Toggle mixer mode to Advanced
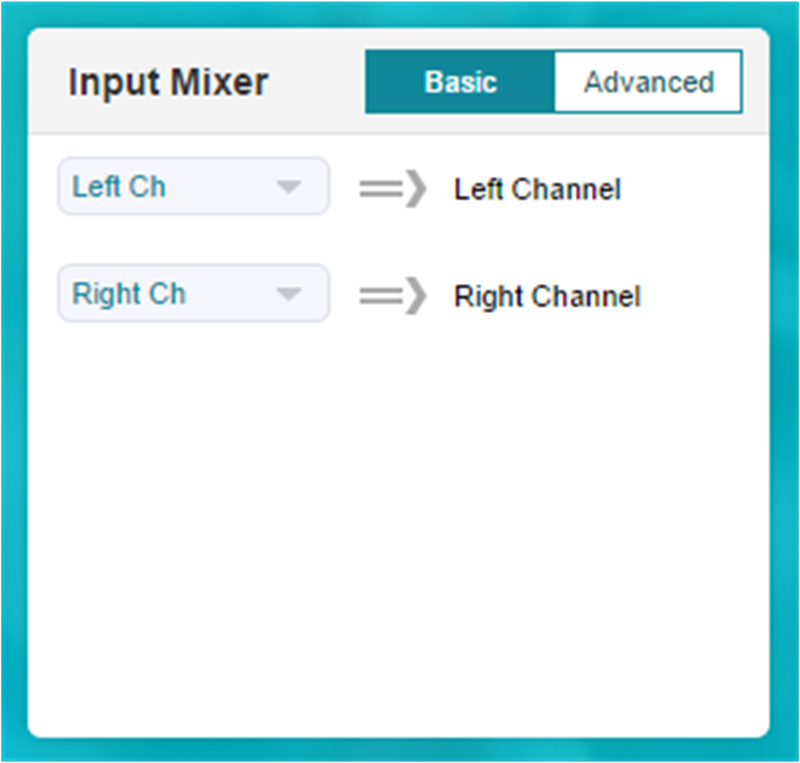The image size is (800, 763). point(648,82)
